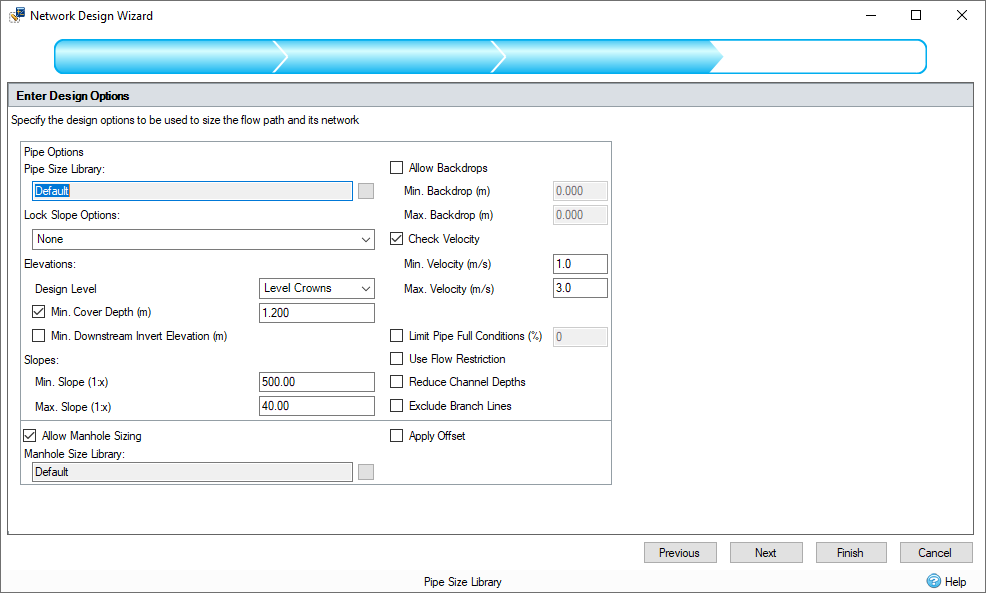Enable Use Flow Restriction
The height and width of the screenshot is (593, 986).
[396, 358]
